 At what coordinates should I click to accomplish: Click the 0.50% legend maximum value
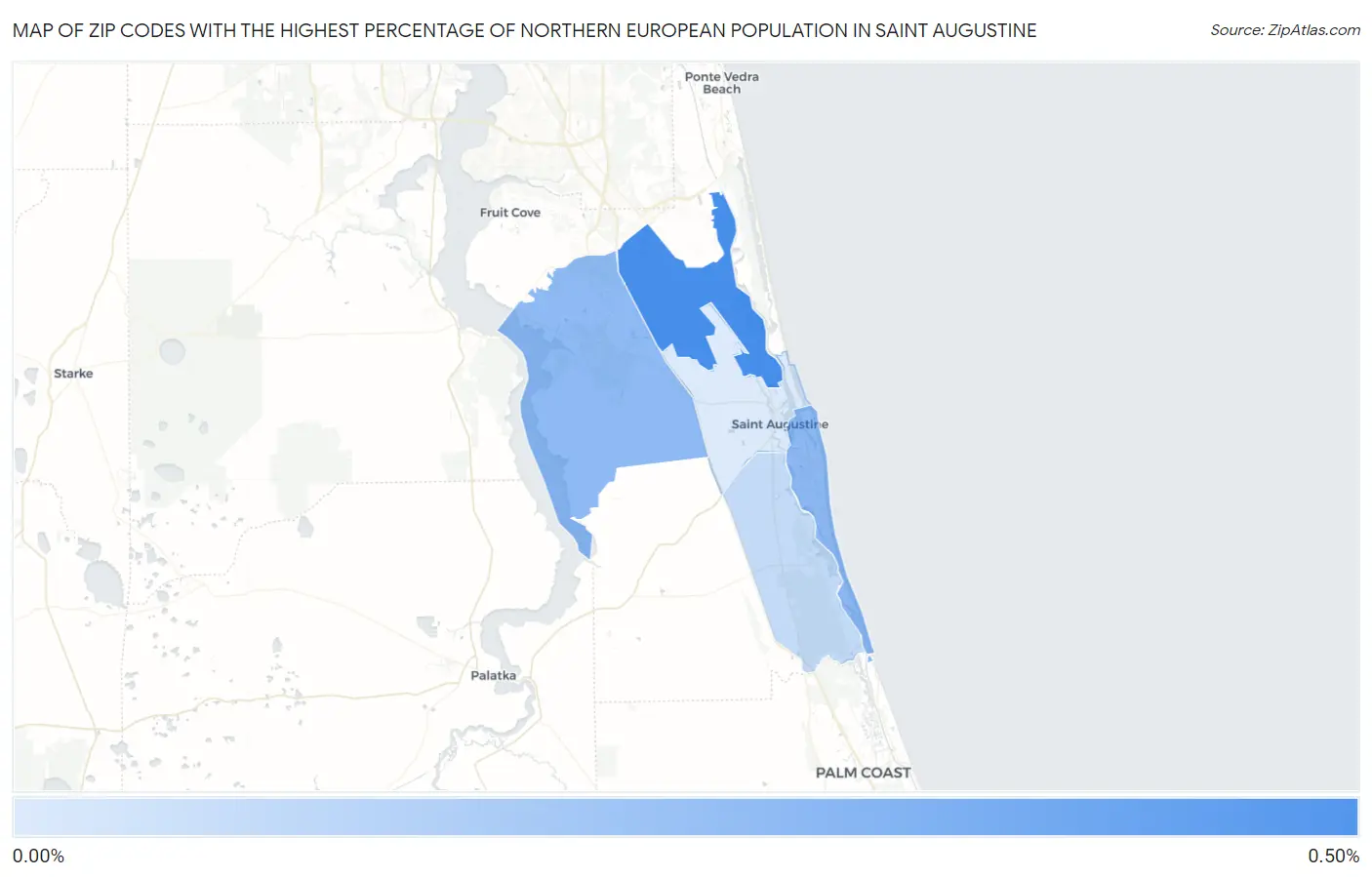[x=1333, y=857]
